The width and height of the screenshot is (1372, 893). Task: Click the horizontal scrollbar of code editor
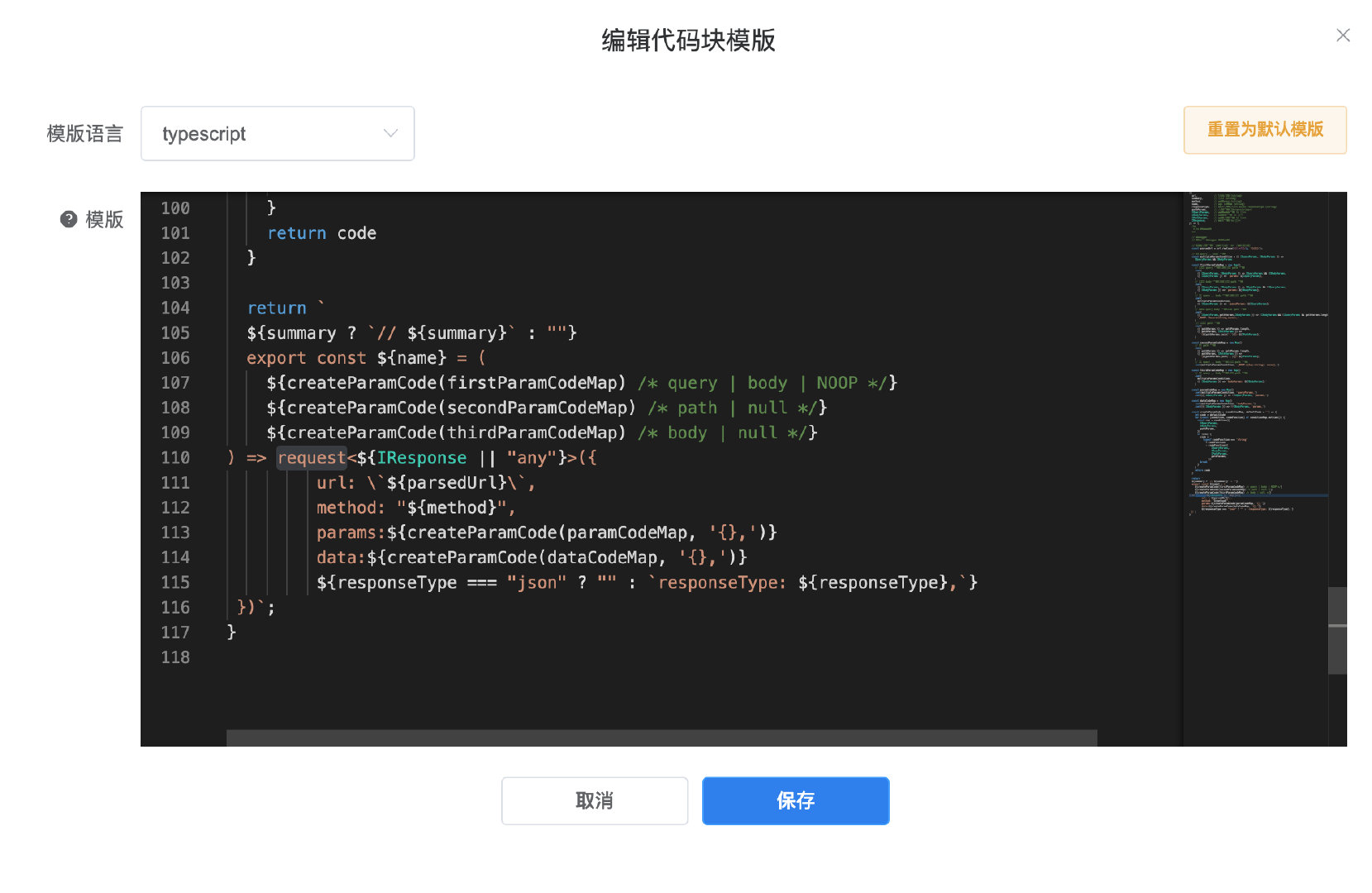point(662,738)
